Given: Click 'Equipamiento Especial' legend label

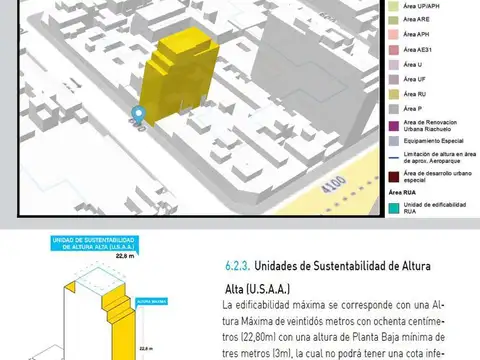Looking at the screenshot, I should pos(433,141).
